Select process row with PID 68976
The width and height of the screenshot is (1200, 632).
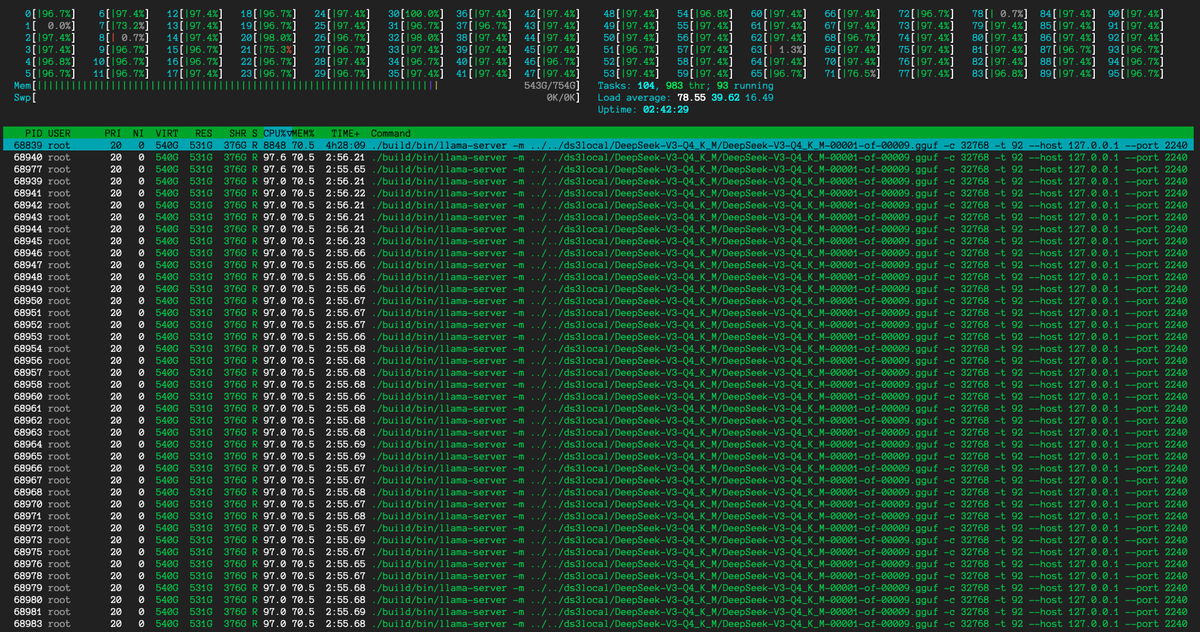click(600, 565)
